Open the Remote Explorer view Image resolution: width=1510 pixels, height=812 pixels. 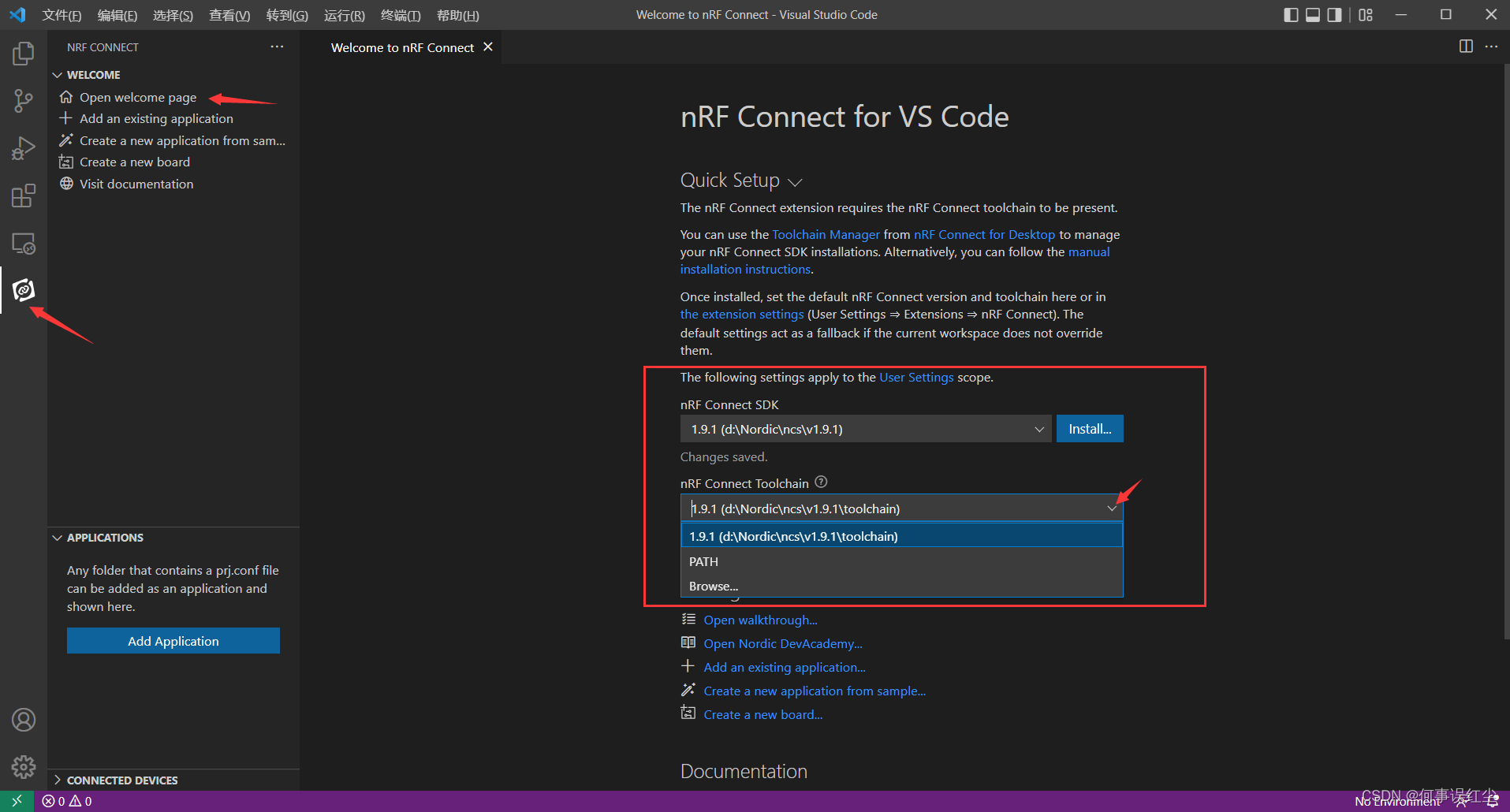point(24,244)
